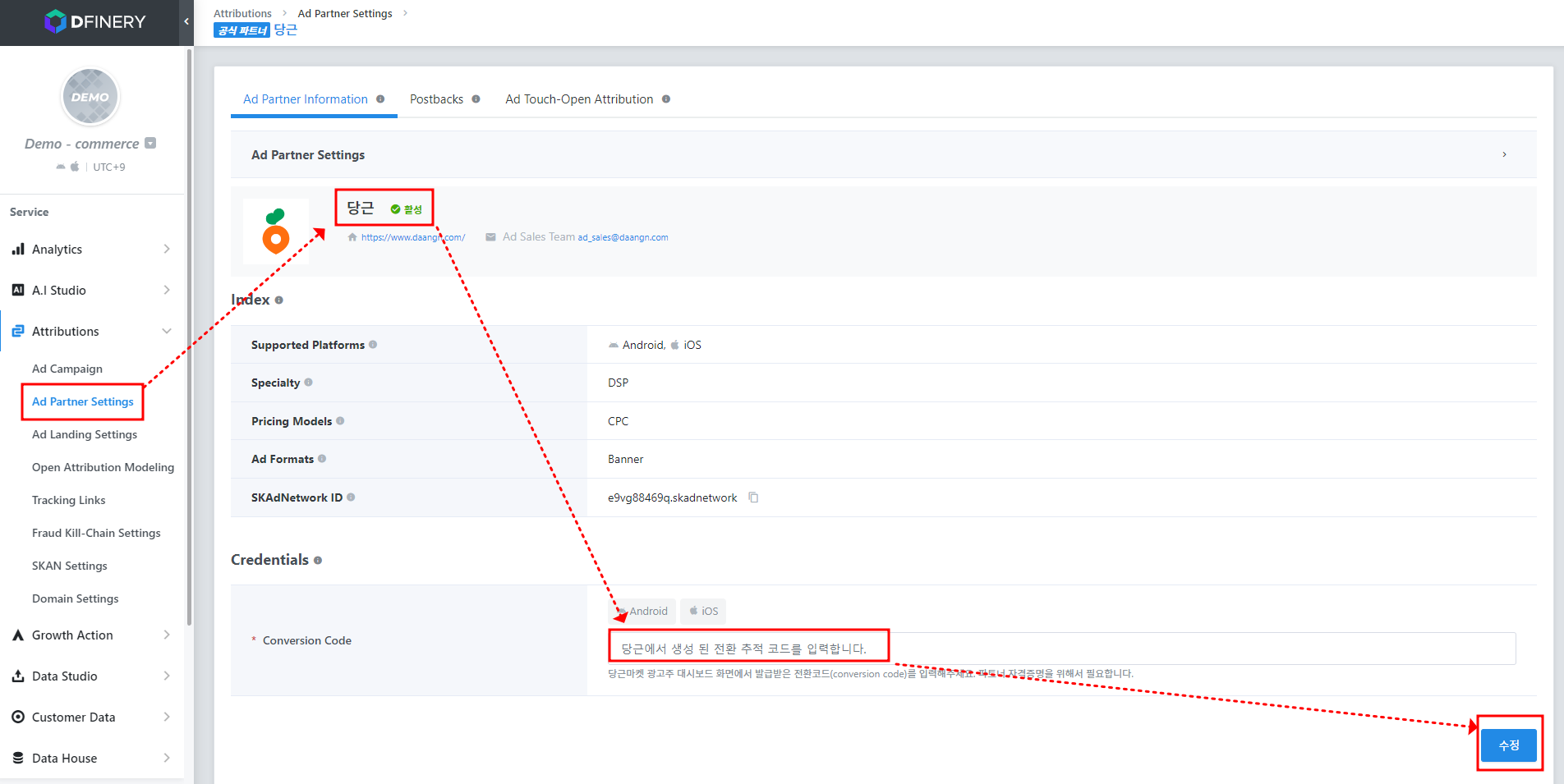Click info icon beside Ad Touch-Open Attribution
1564x784 pixels.
(x=666, y=99)
